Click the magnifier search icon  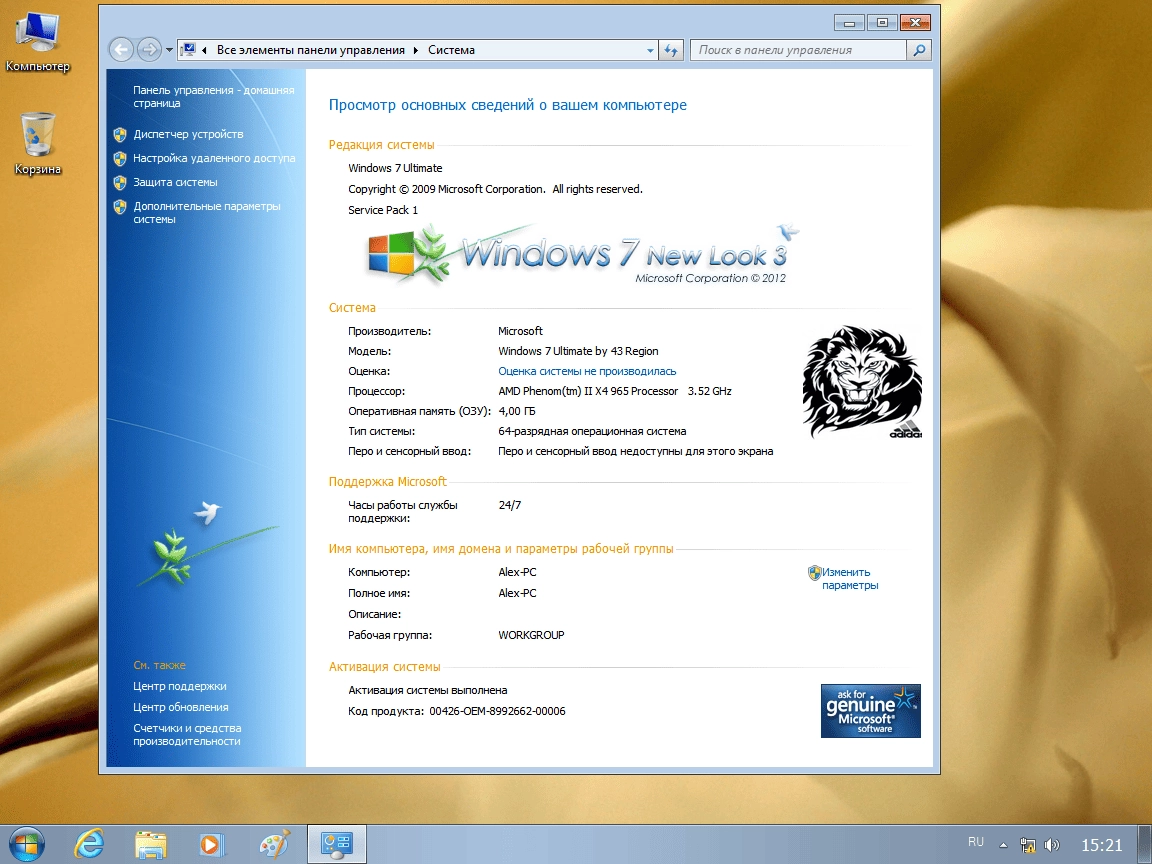[919, 50]
